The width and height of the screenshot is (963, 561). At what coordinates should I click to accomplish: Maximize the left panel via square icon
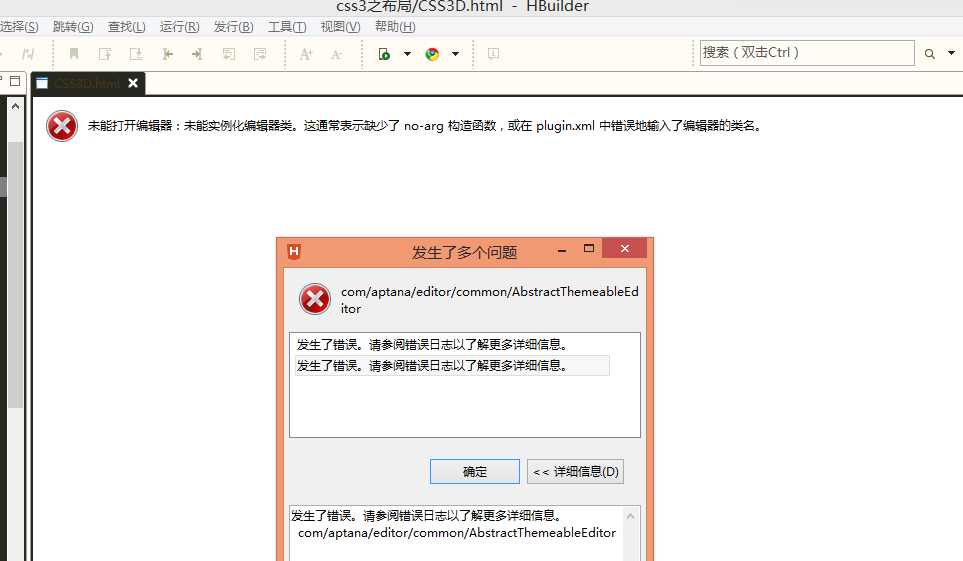click(15, 81)
